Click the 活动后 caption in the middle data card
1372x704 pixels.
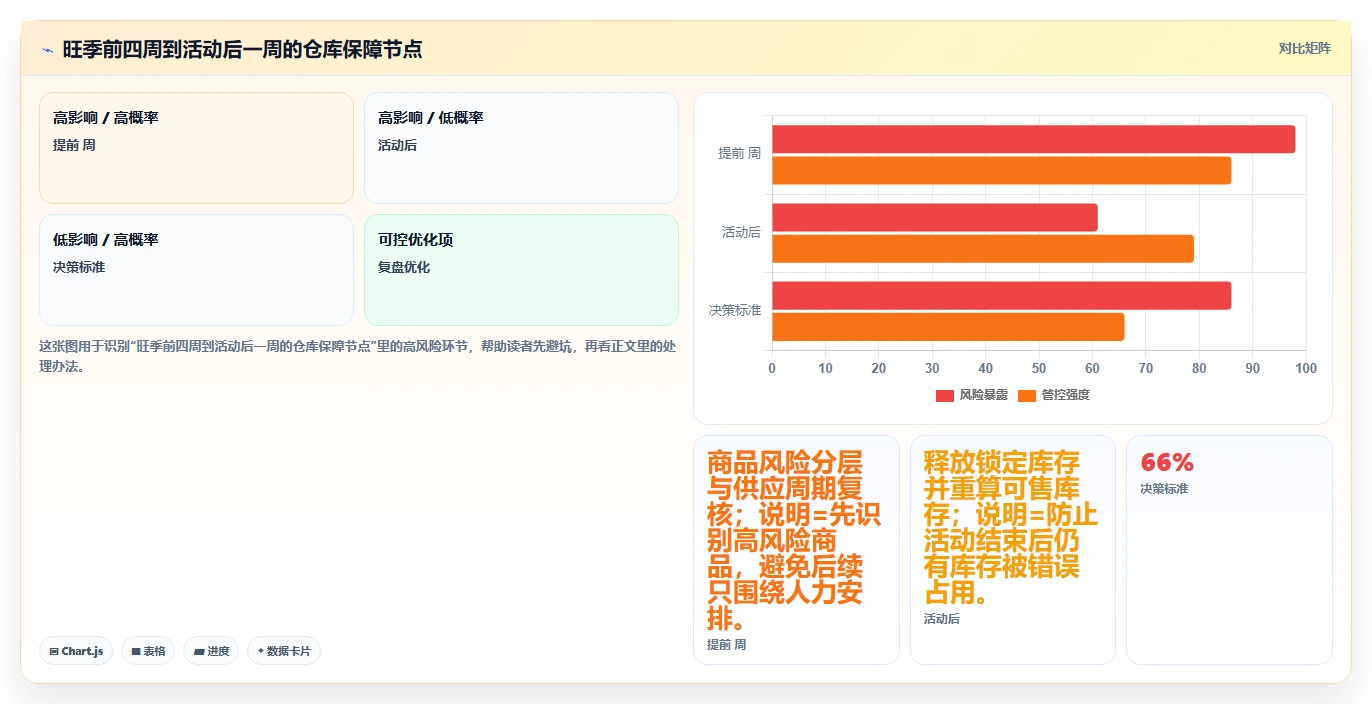(x=942, y=619)
